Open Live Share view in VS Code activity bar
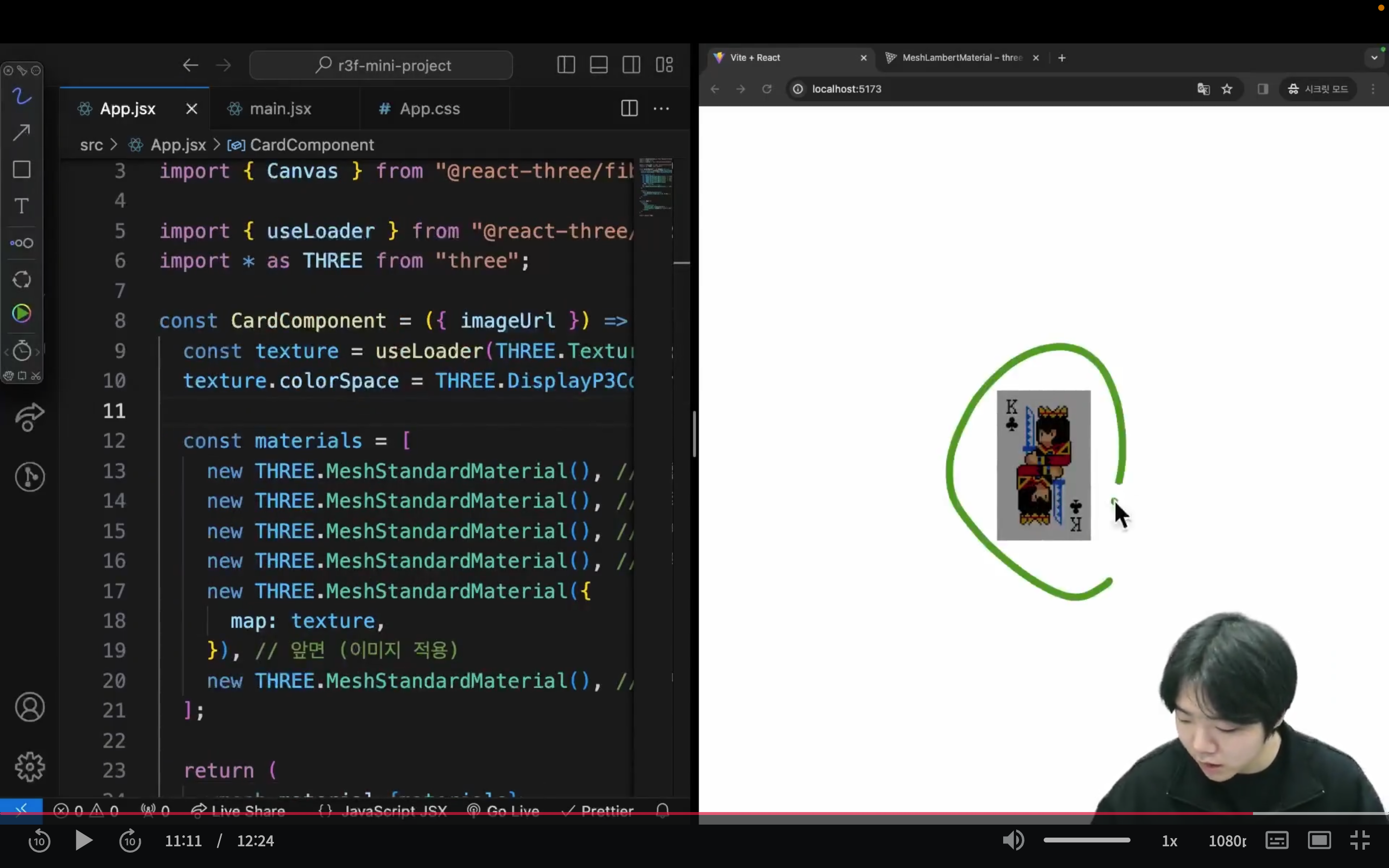 [x=30, y=417]
